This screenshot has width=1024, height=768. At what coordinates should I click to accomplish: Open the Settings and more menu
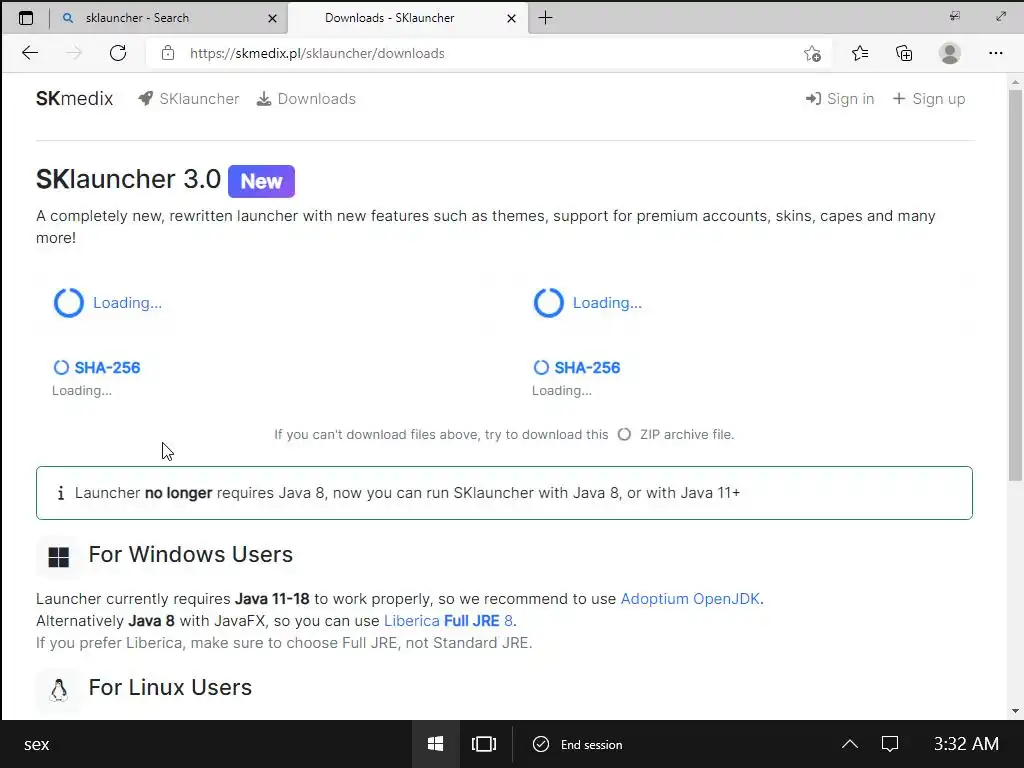[995, 53]
